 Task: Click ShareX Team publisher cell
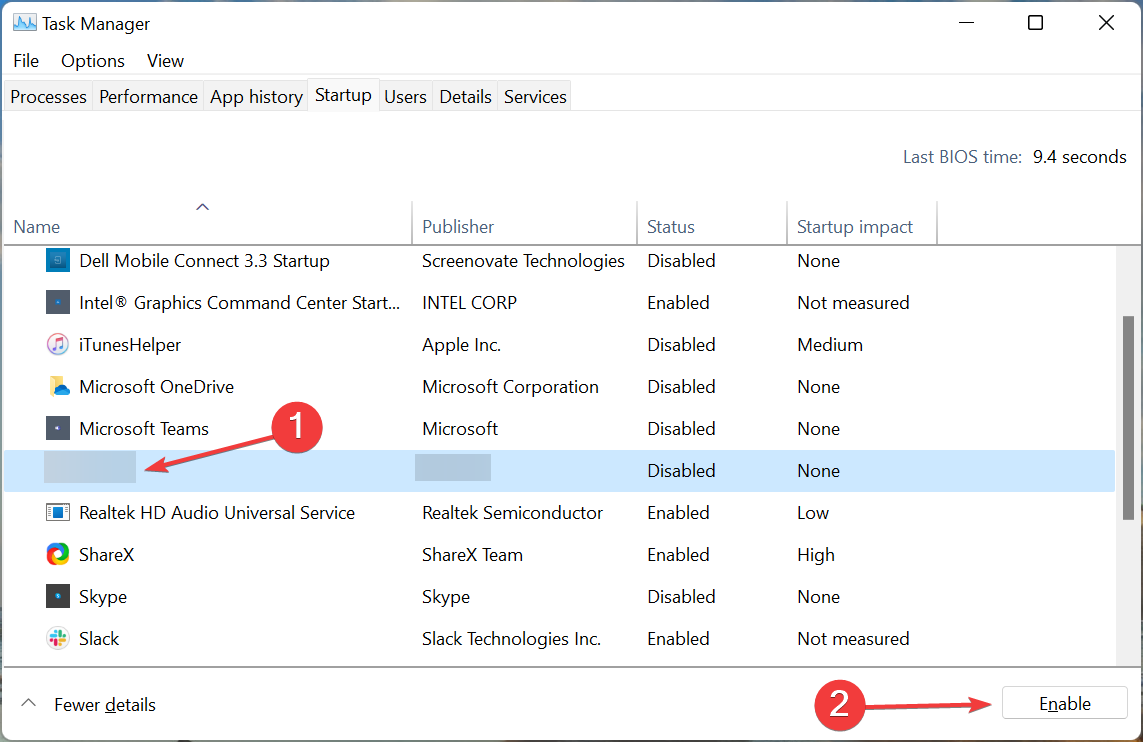click(x=472, y=555)
